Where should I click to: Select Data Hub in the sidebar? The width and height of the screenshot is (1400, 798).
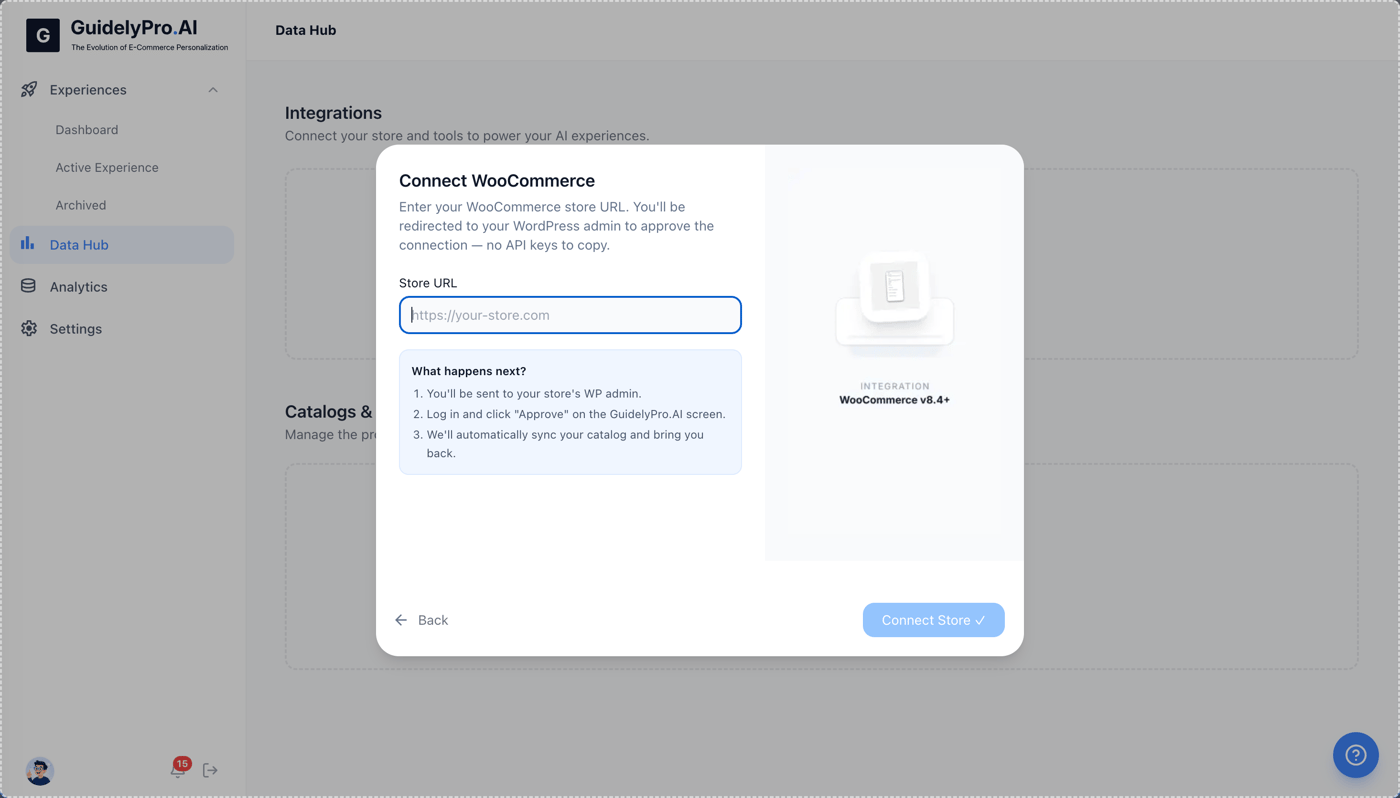point(122,245)
